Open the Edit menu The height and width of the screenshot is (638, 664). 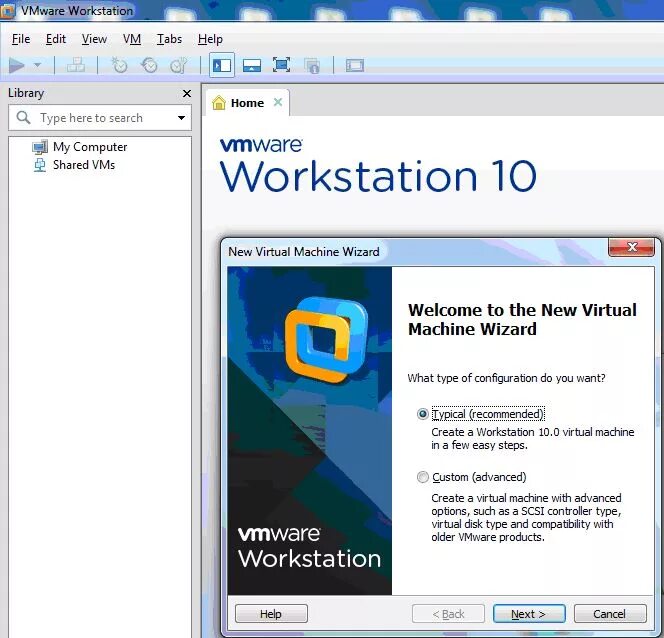coord(55,39)
